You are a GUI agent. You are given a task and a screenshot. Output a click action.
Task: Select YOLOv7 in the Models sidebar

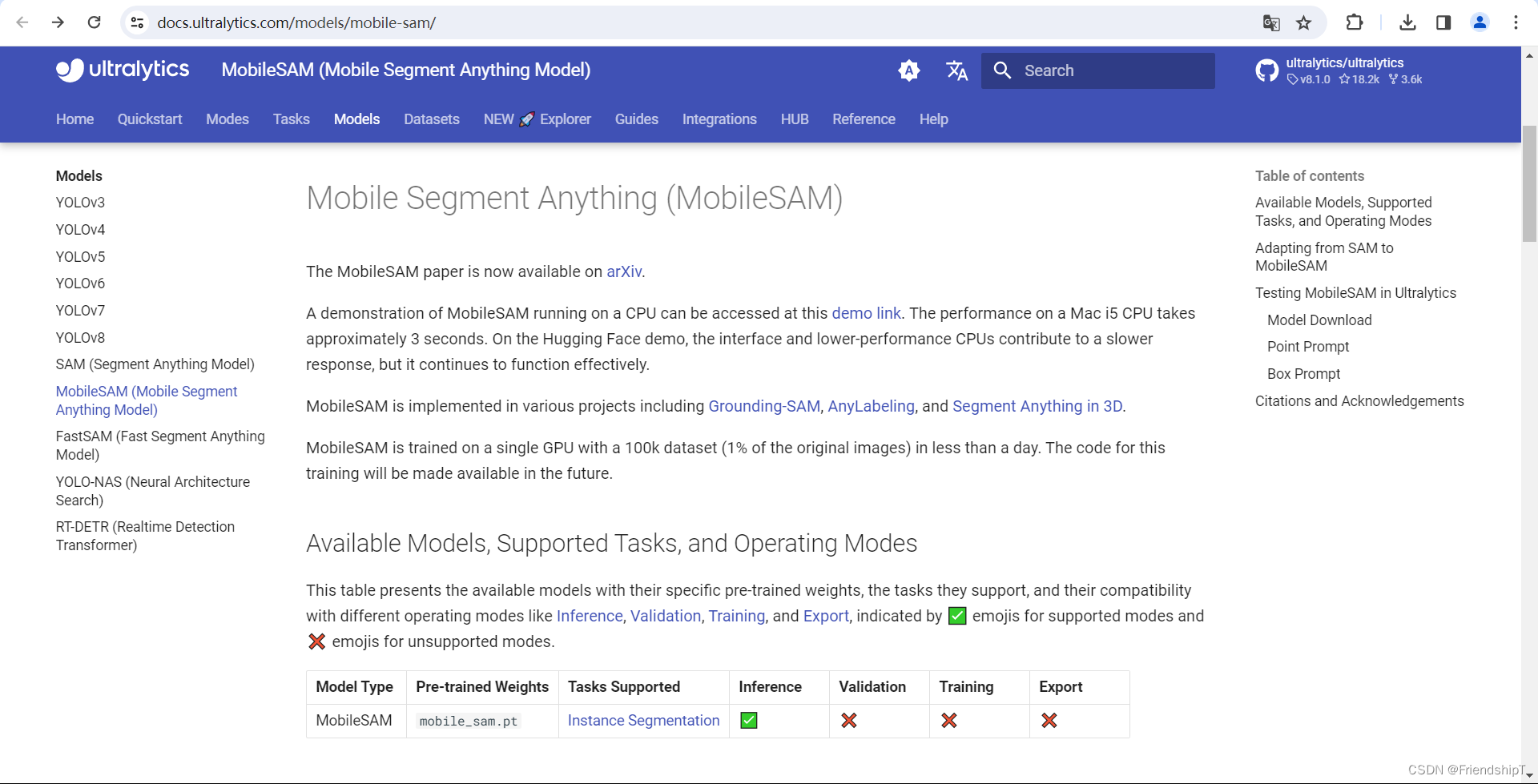pyautogui.click(x=80, y=311)
